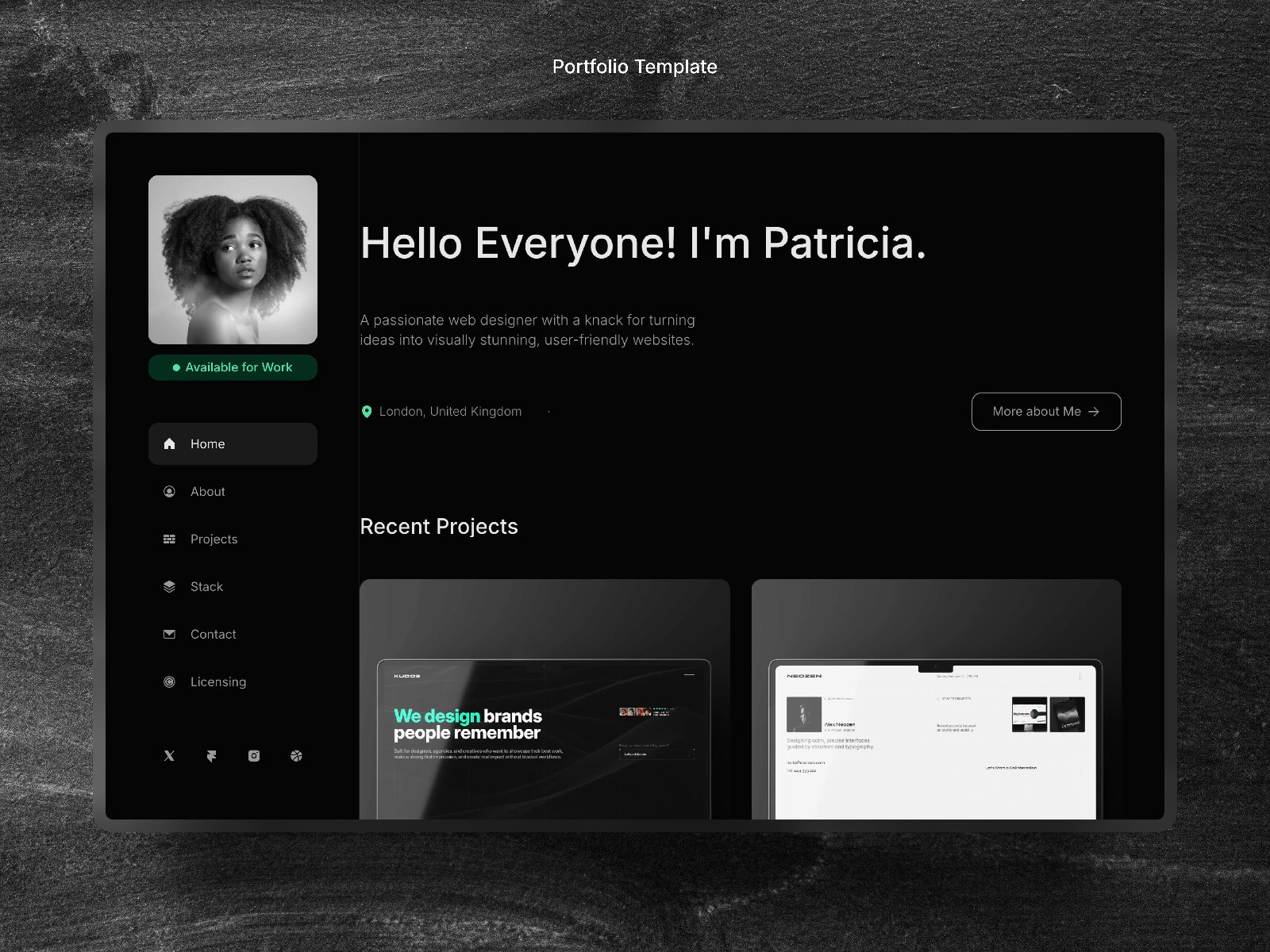This screenshot has width=1270, height=952.
Task: Open the Instagram social icon
Action: coord(254,756)
